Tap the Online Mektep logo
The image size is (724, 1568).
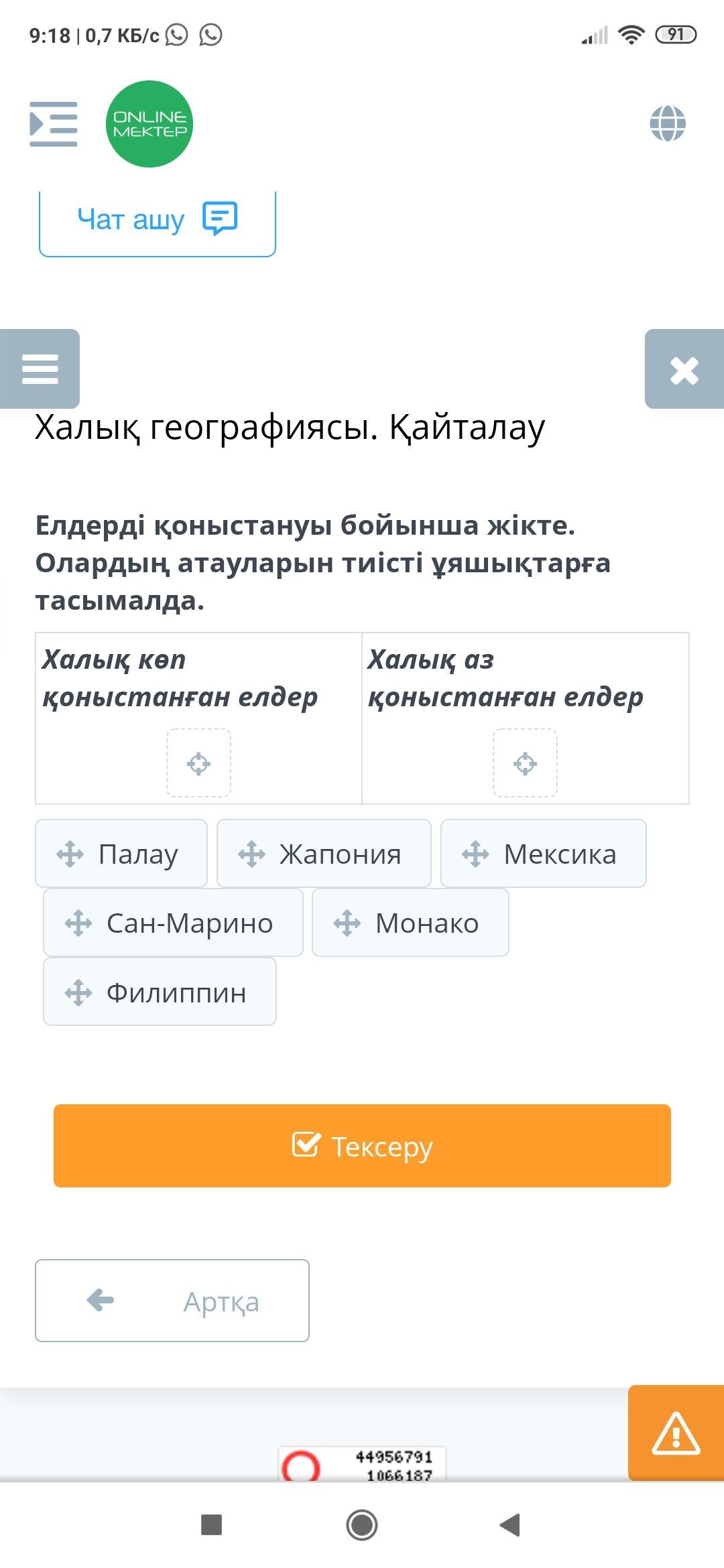click(149, 124)
